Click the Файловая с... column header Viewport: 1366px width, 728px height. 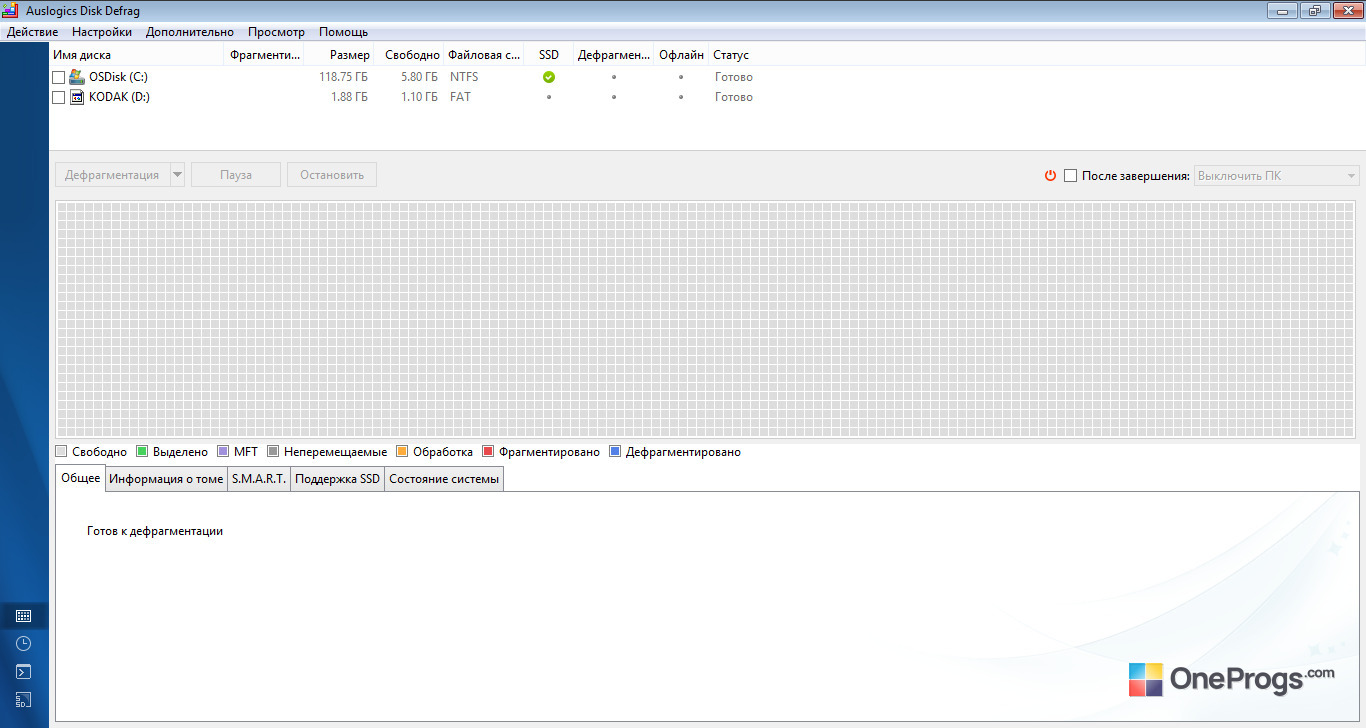point(484,55)
